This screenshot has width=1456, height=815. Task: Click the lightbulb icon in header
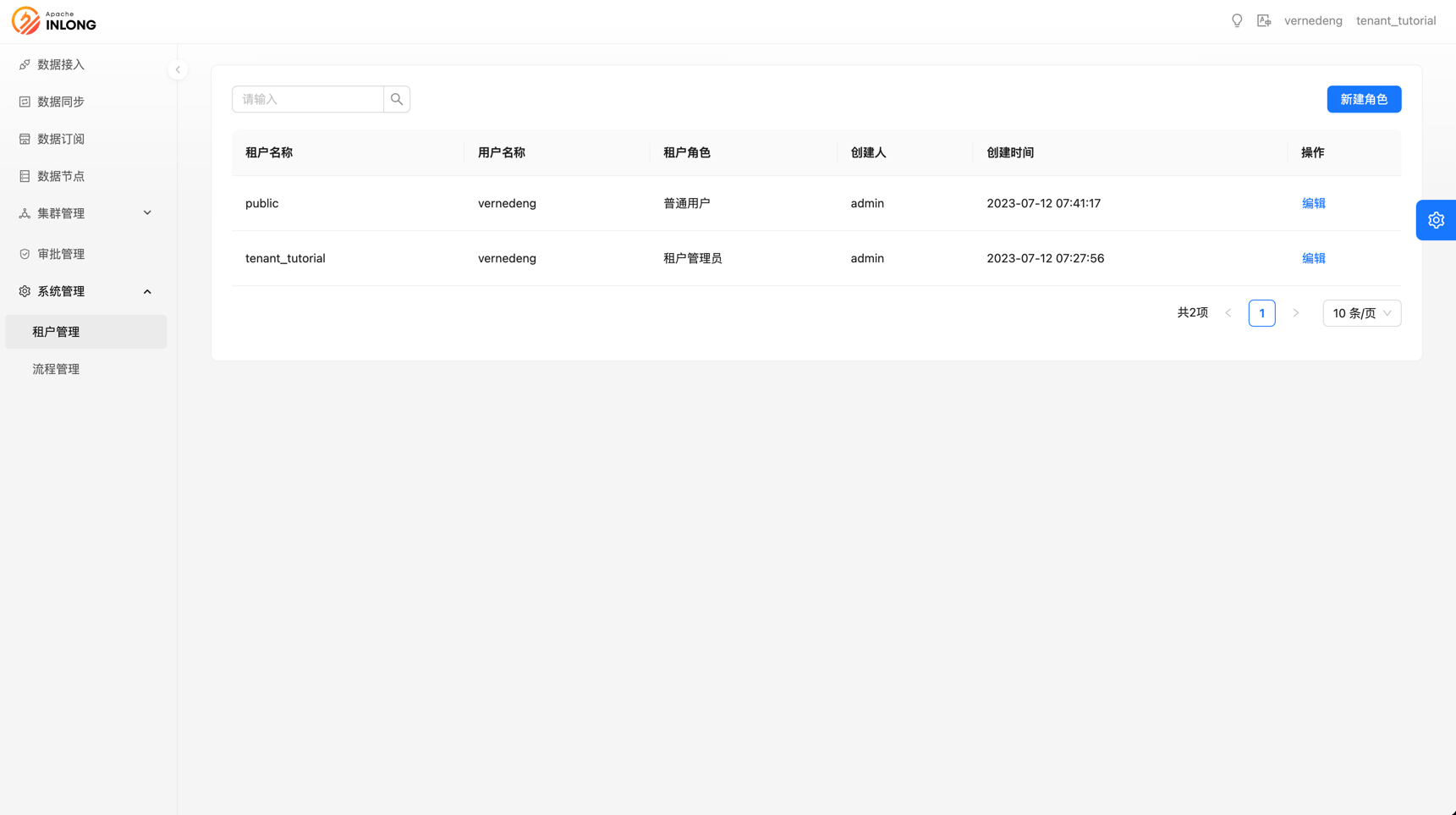tap(1236, 21)
